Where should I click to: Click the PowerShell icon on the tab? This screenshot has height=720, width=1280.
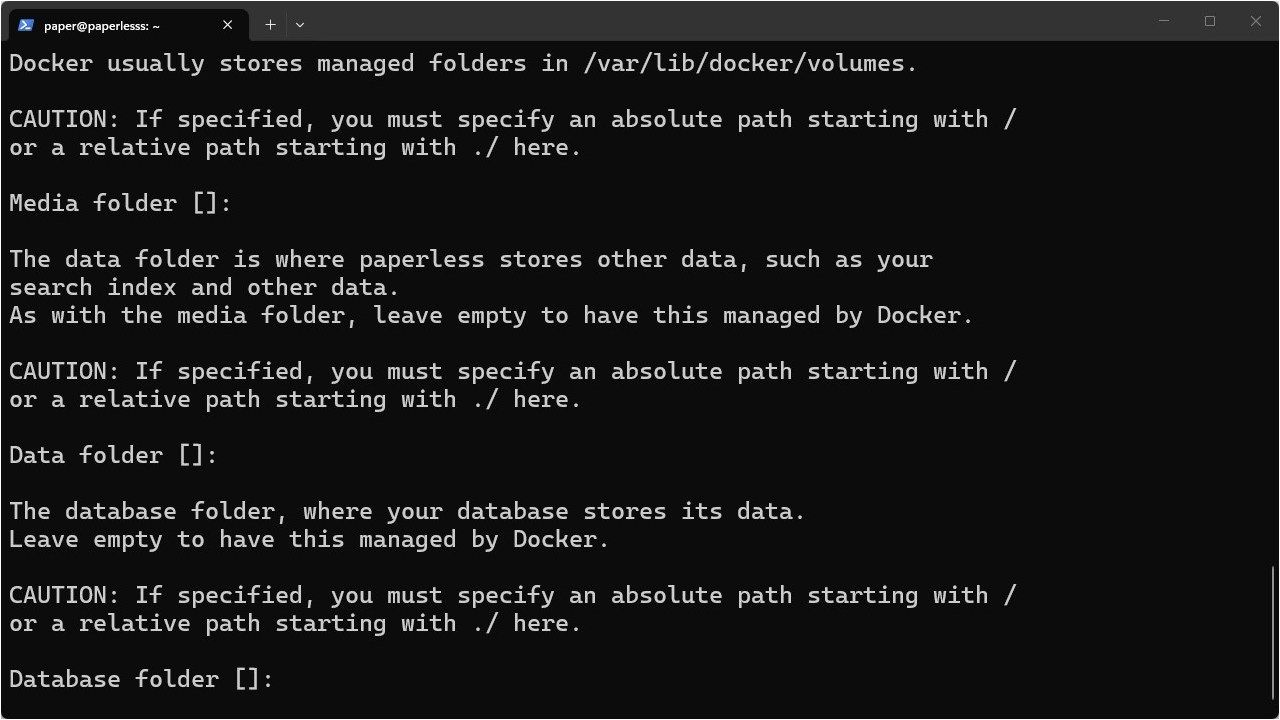click(x=26, y=25)
